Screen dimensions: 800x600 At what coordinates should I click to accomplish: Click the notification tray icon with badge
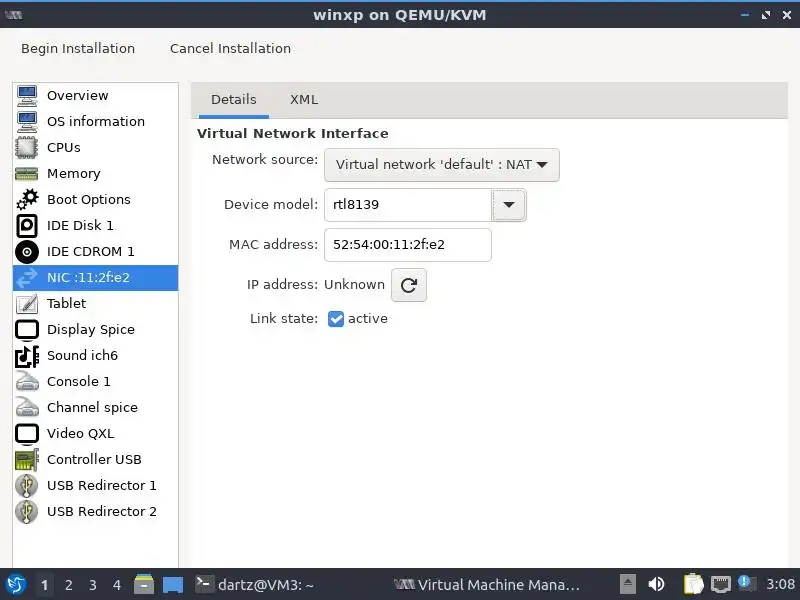pos(746,583)
